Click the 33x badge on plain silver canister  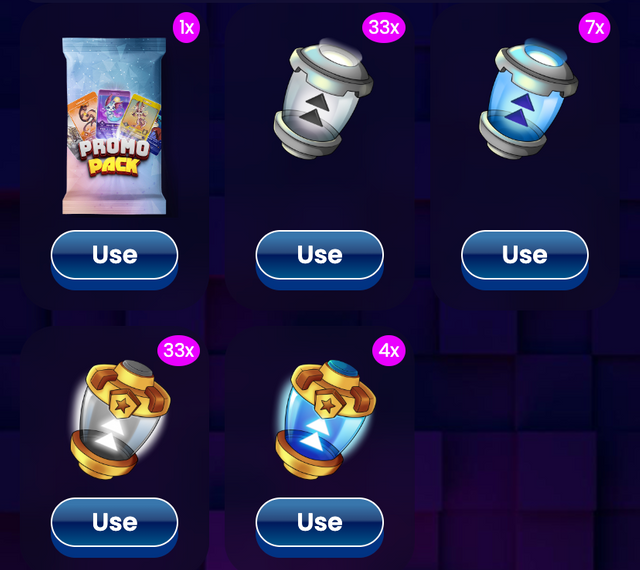(x=384, y=27)
